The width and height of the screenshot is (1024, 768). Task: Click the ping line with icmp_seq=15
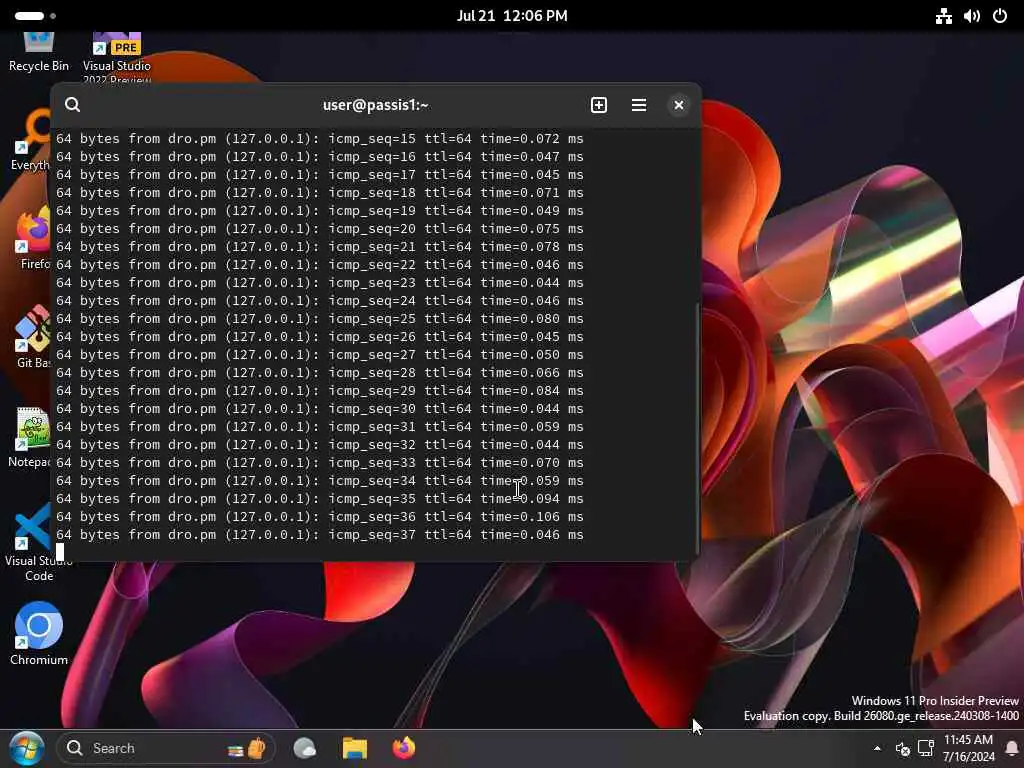[x=319, y=138]
